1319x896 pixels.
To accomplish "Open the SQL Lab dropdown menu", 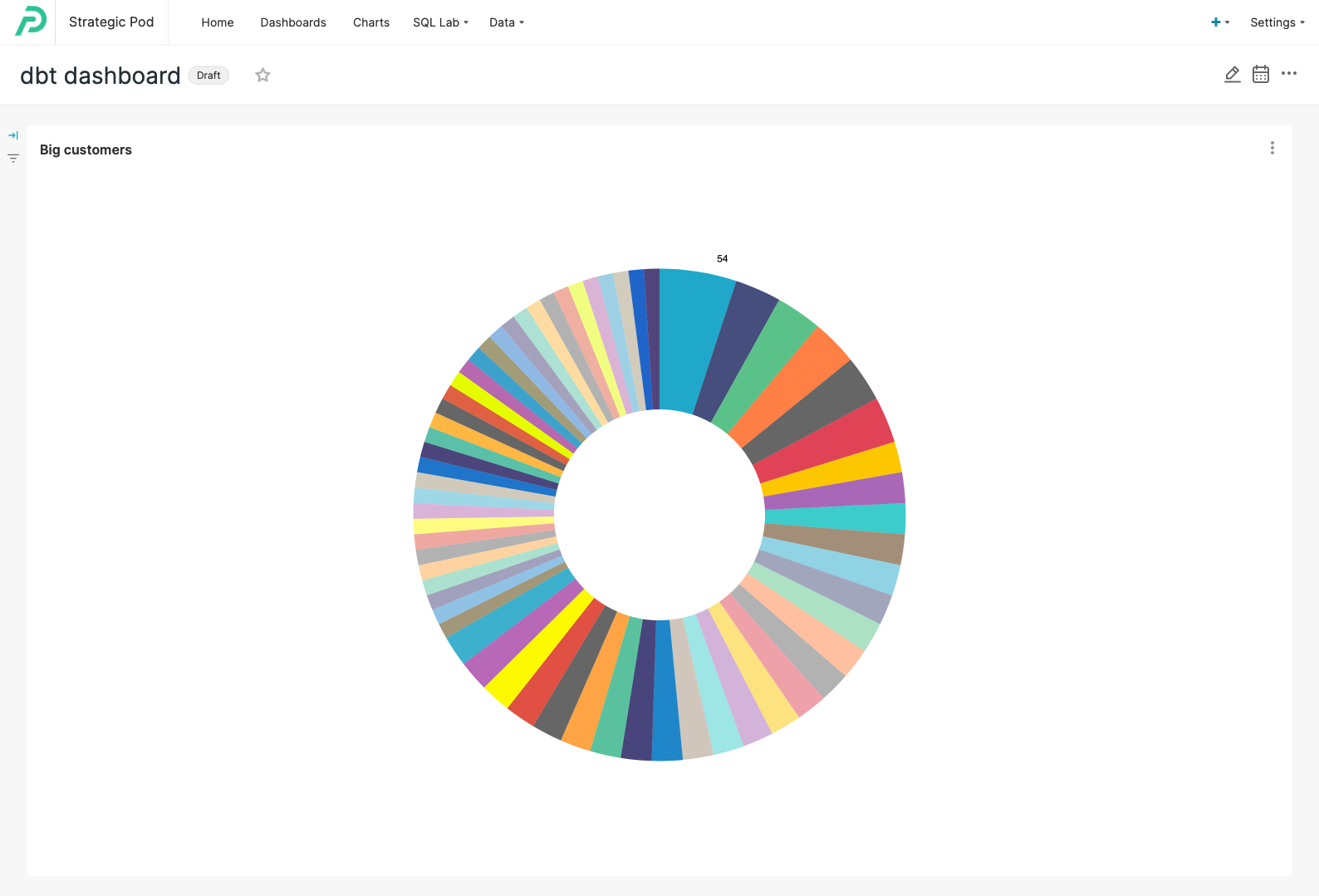I will (x=440, y=22).
